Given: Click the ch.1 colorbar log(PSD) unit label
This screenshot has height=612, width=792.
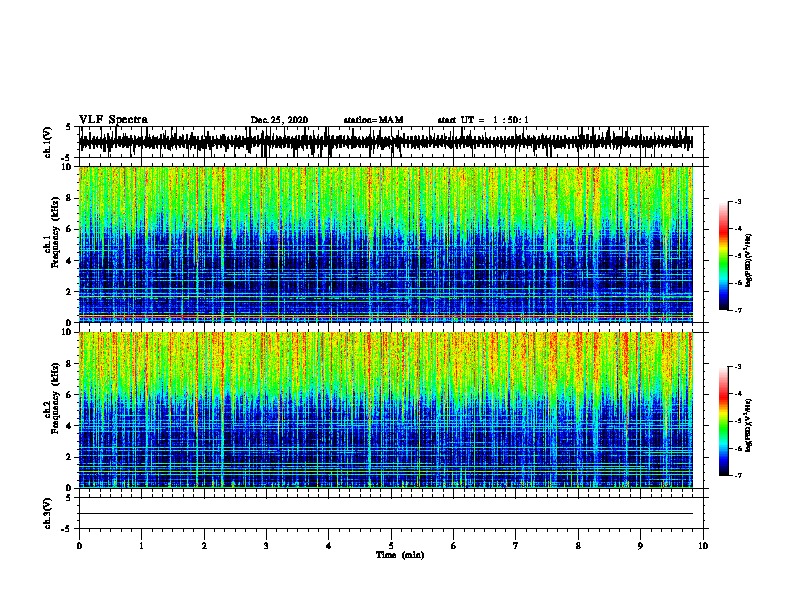Looking at the screenshot, I should click(748, 261).
